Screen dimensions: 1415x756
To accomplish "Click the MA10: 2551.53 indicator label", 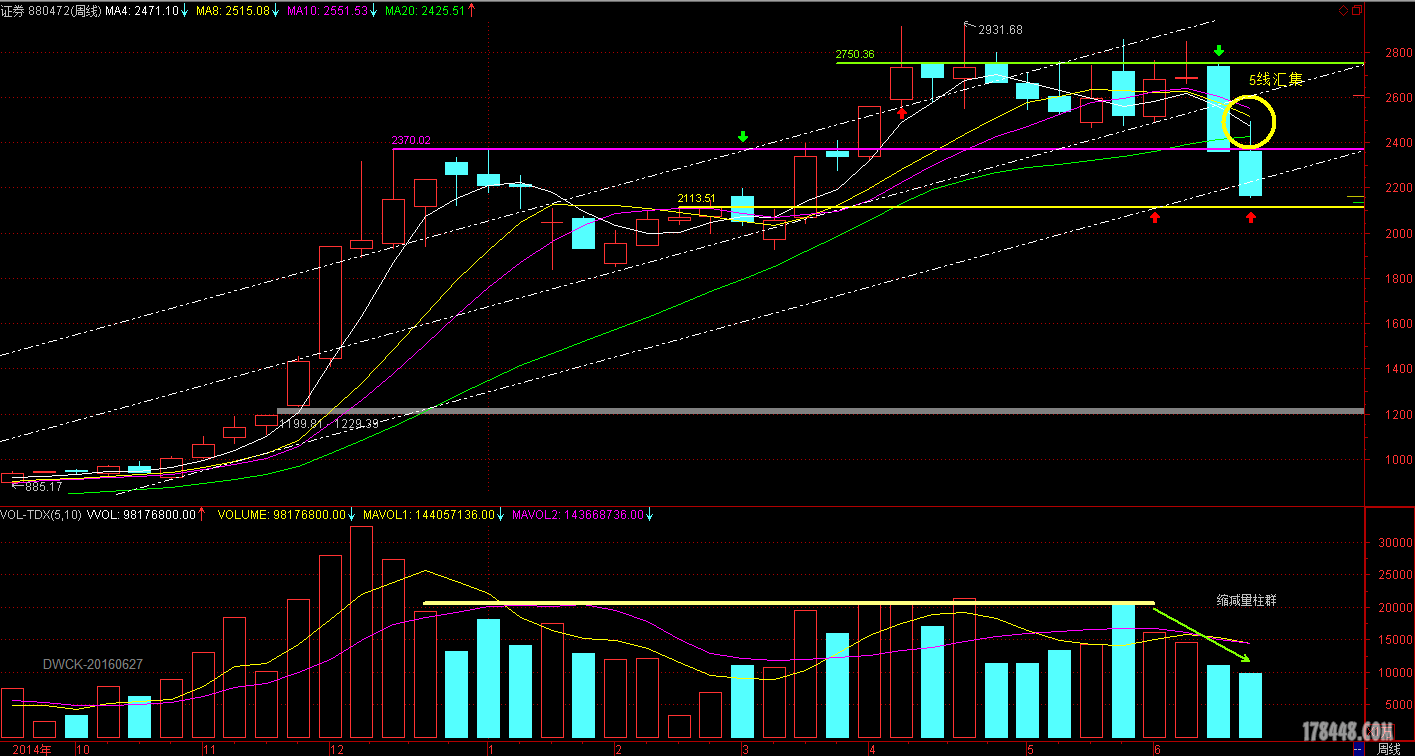I will tap(326, 10).
